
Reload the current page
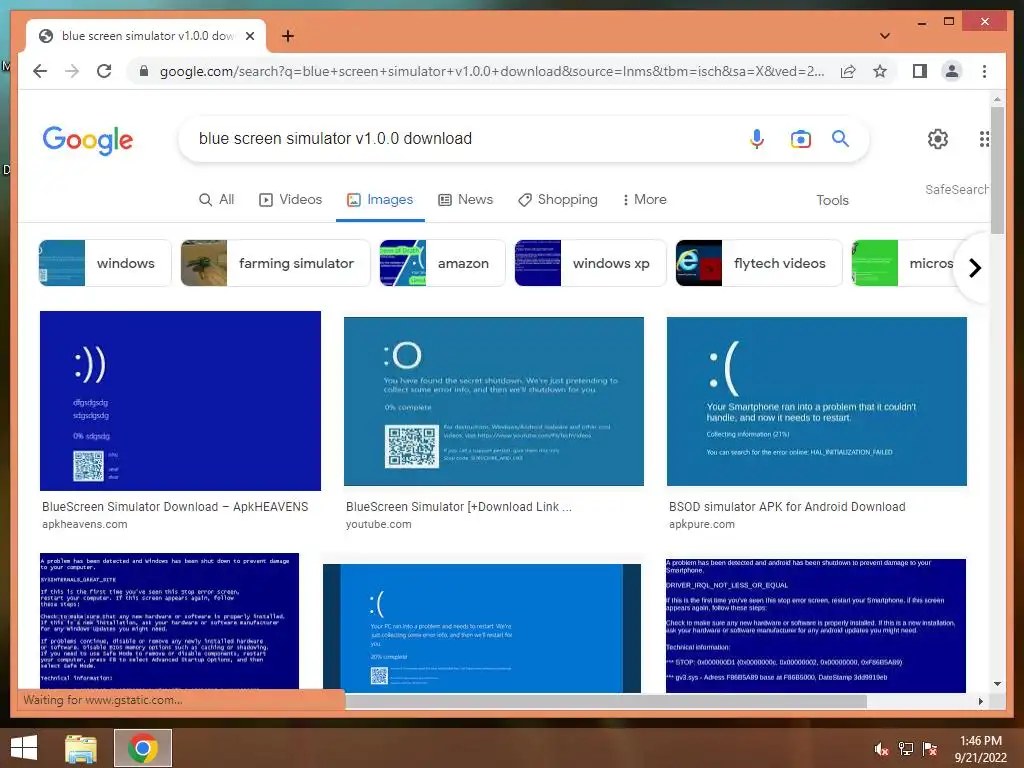104,71
